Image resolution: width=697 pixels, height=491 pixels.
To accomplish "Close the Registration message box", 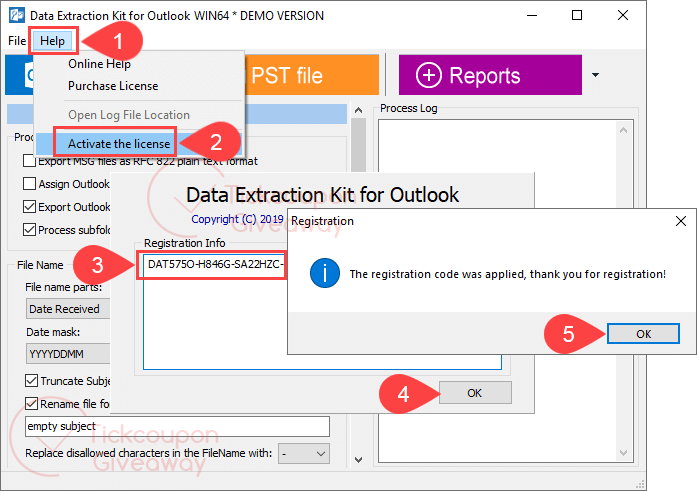I will coord(681,221).
